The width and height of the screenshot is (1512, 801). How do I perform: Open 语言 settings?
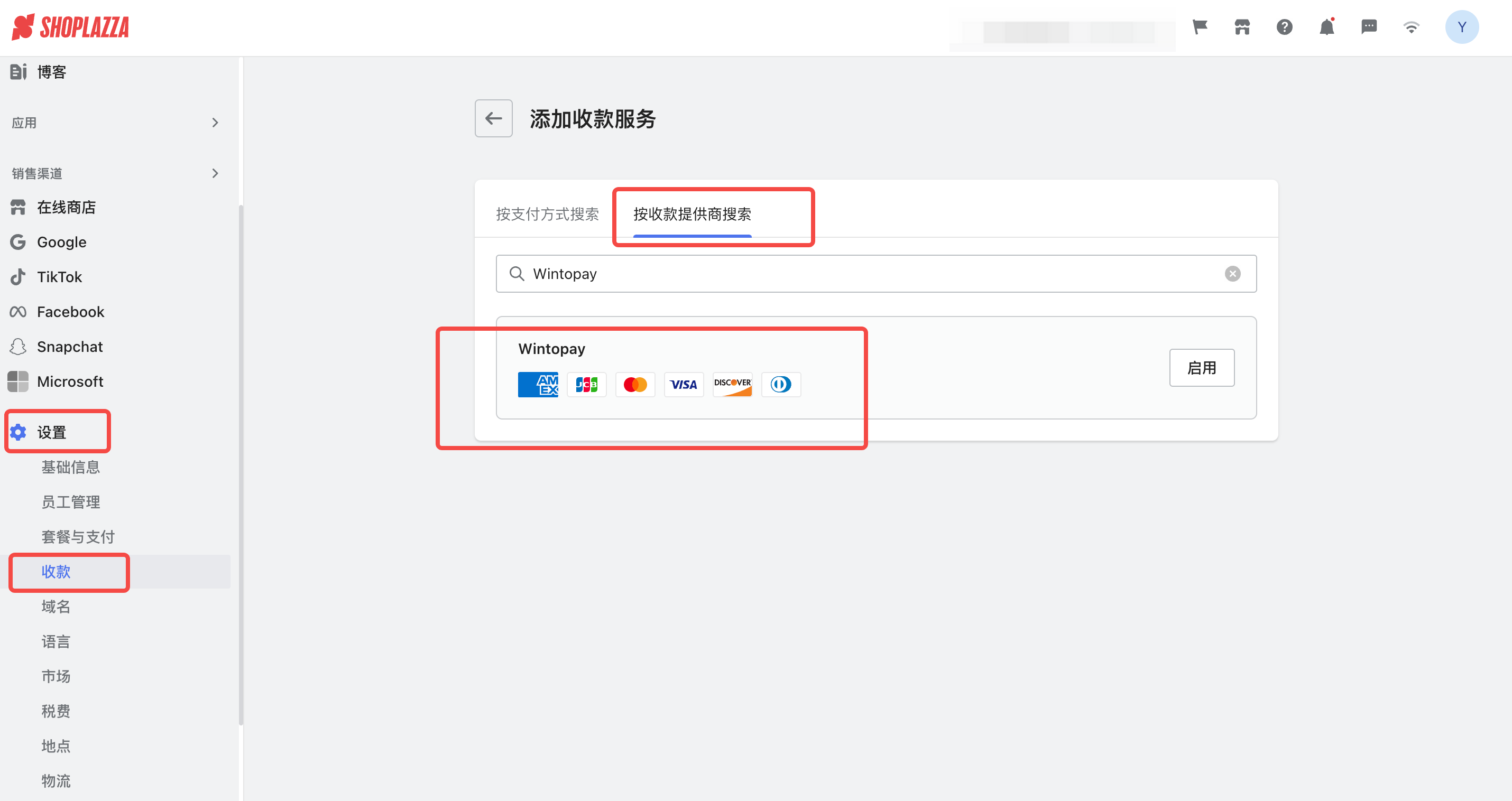coord(56,641)
